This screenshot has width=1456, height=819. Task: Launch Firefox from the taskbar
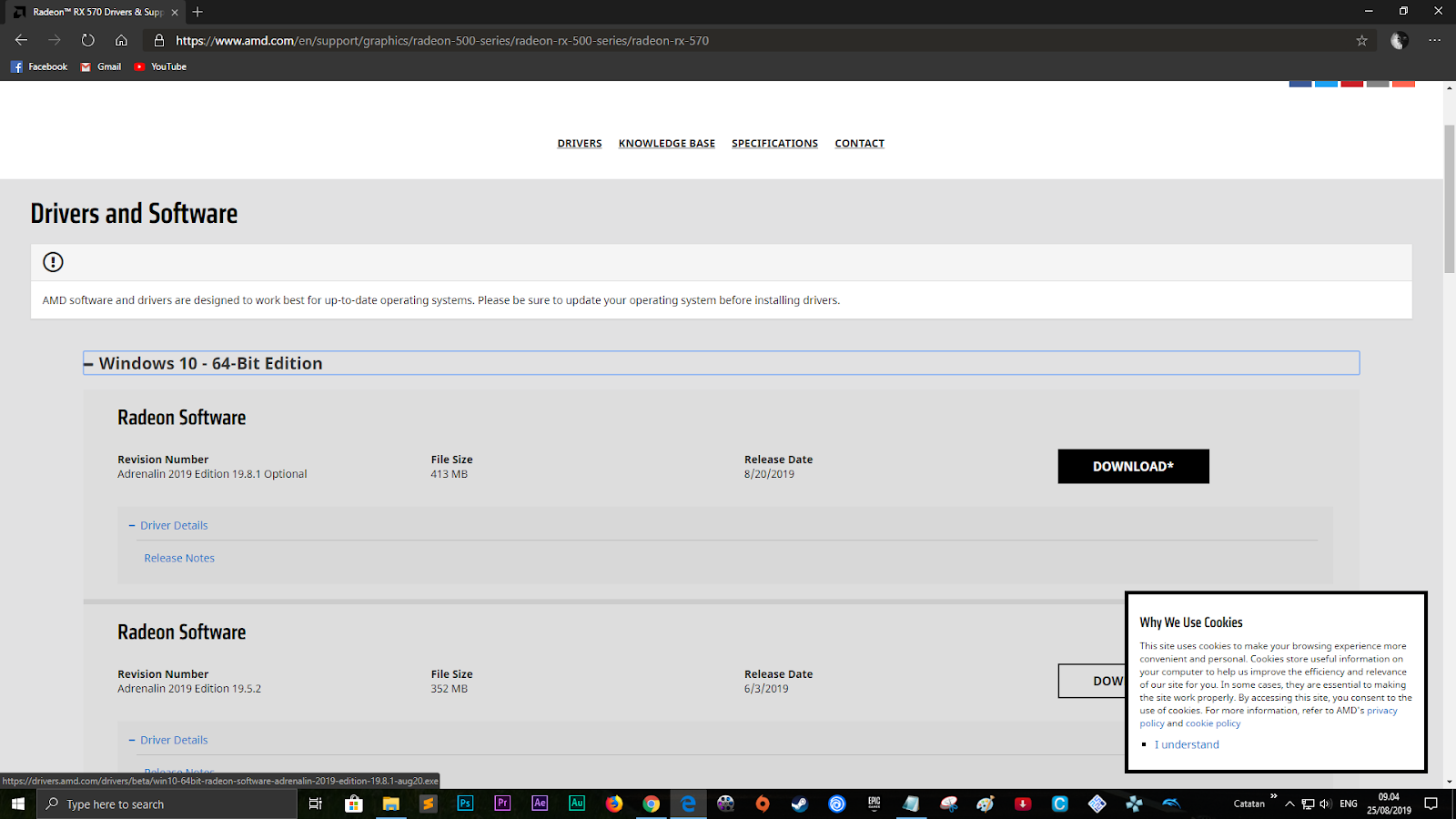[x=614, y=804]
